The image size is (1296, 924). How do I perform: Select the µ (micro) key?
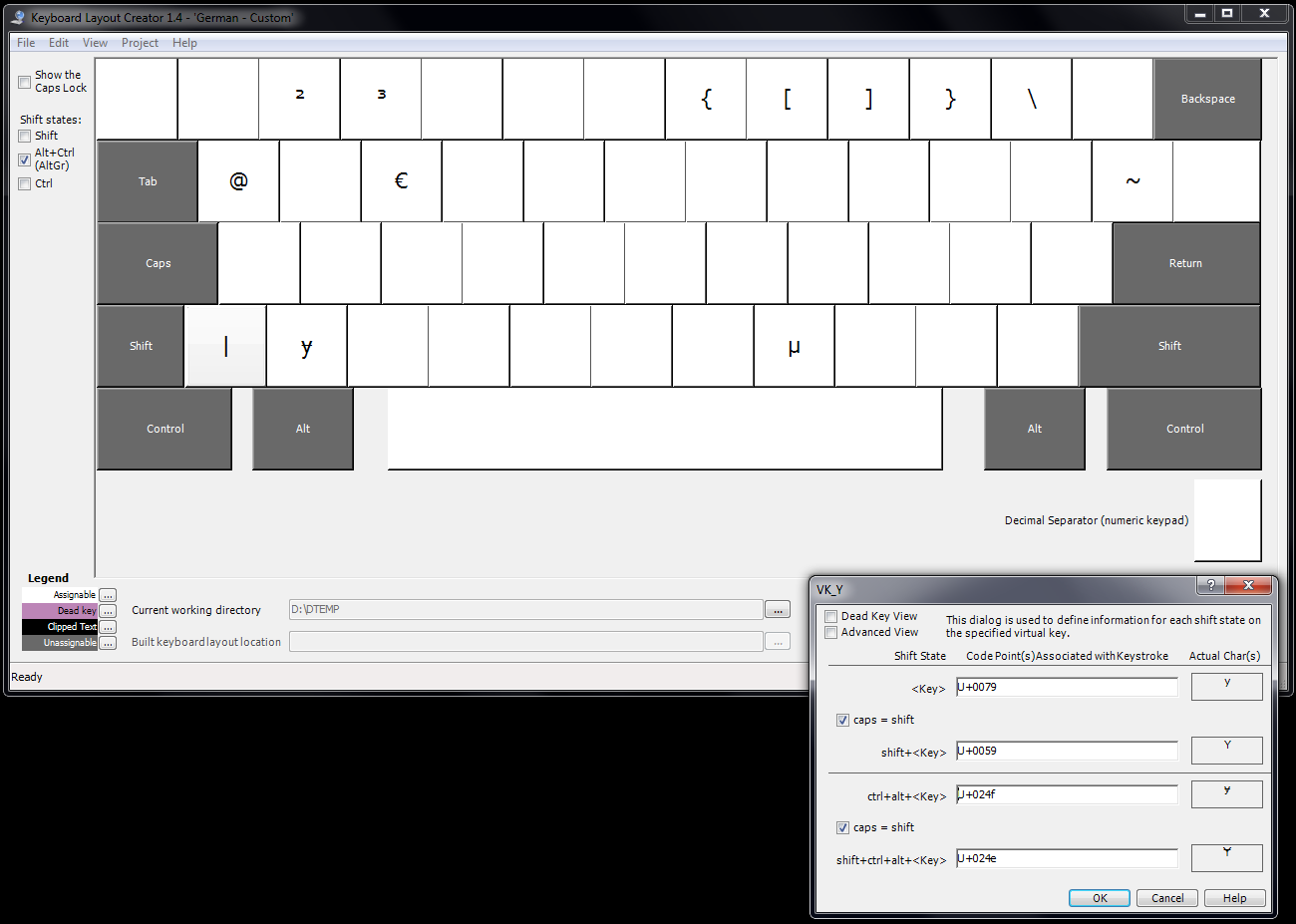click(794, 347)
